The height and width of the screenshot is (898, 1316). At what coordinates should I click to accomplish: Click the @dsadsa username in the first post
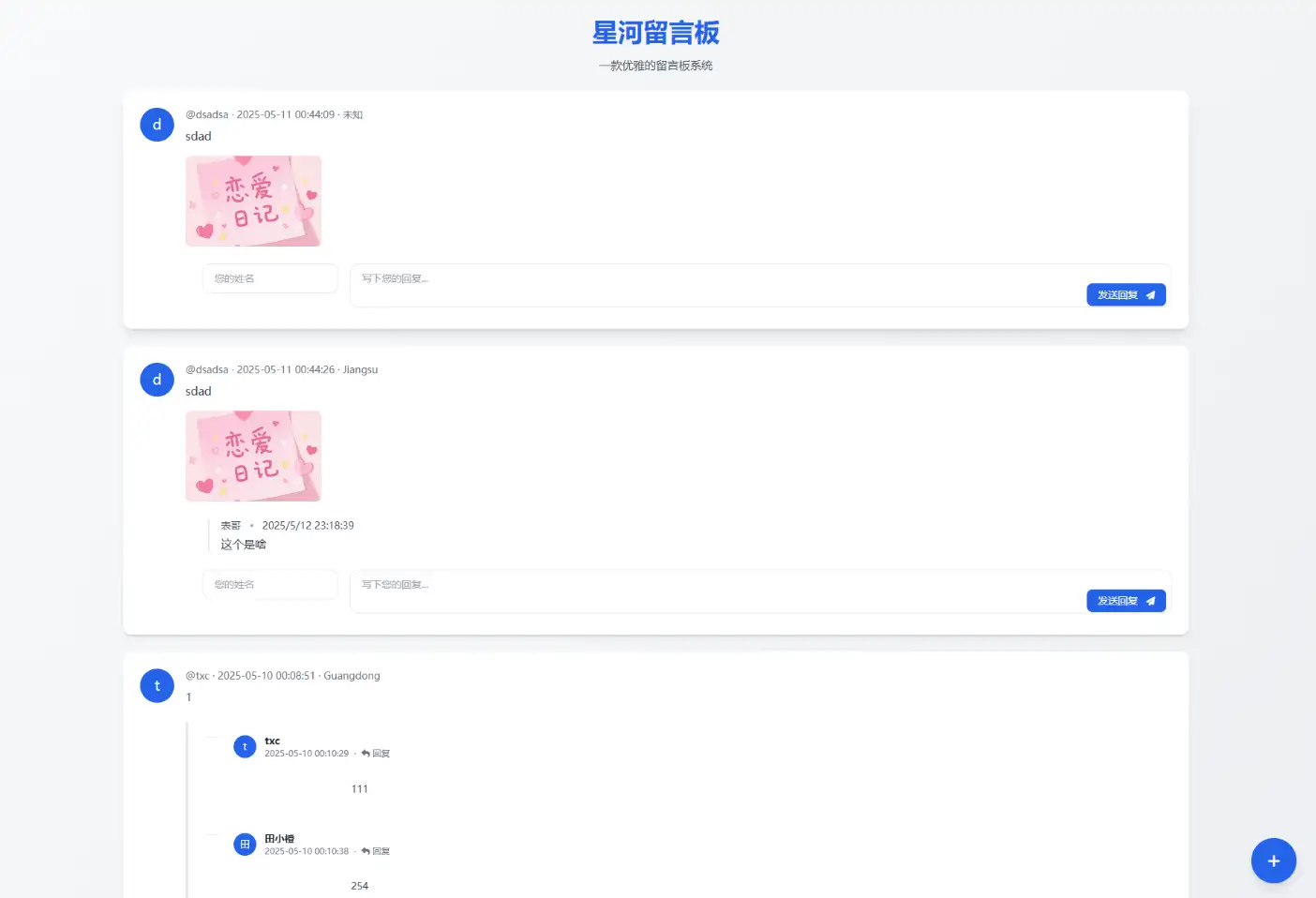tap(207, 115)
